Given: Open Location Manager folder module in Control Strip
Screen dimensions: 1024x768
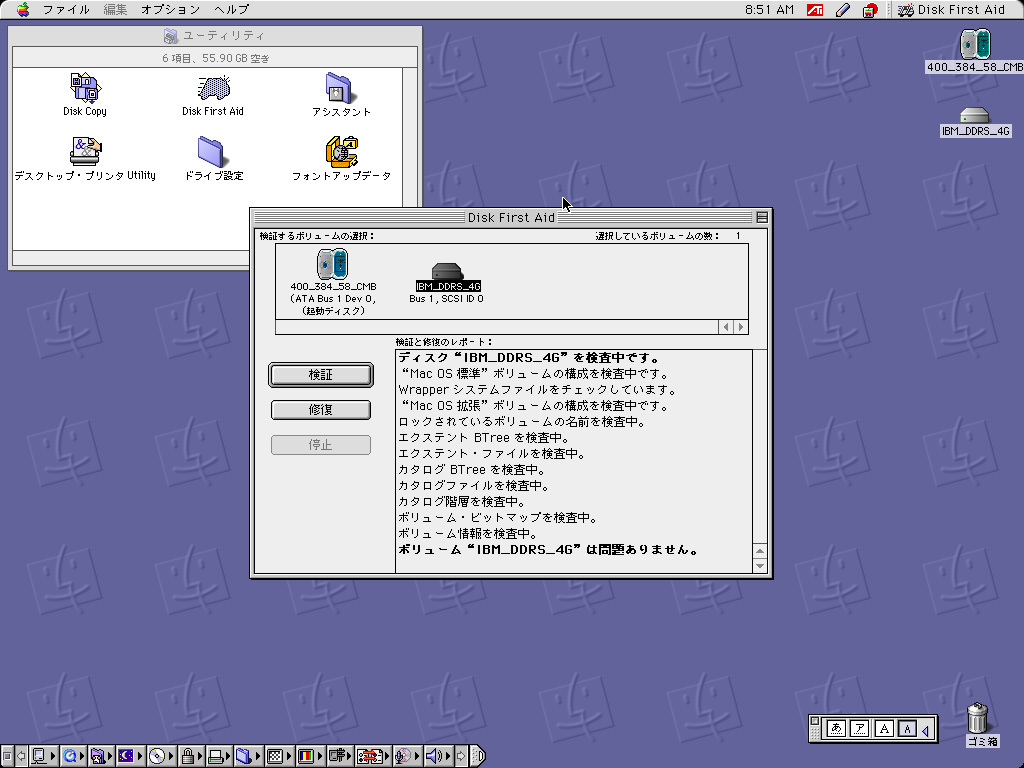Looking at the screenshot, I should [x=248, y=756].
